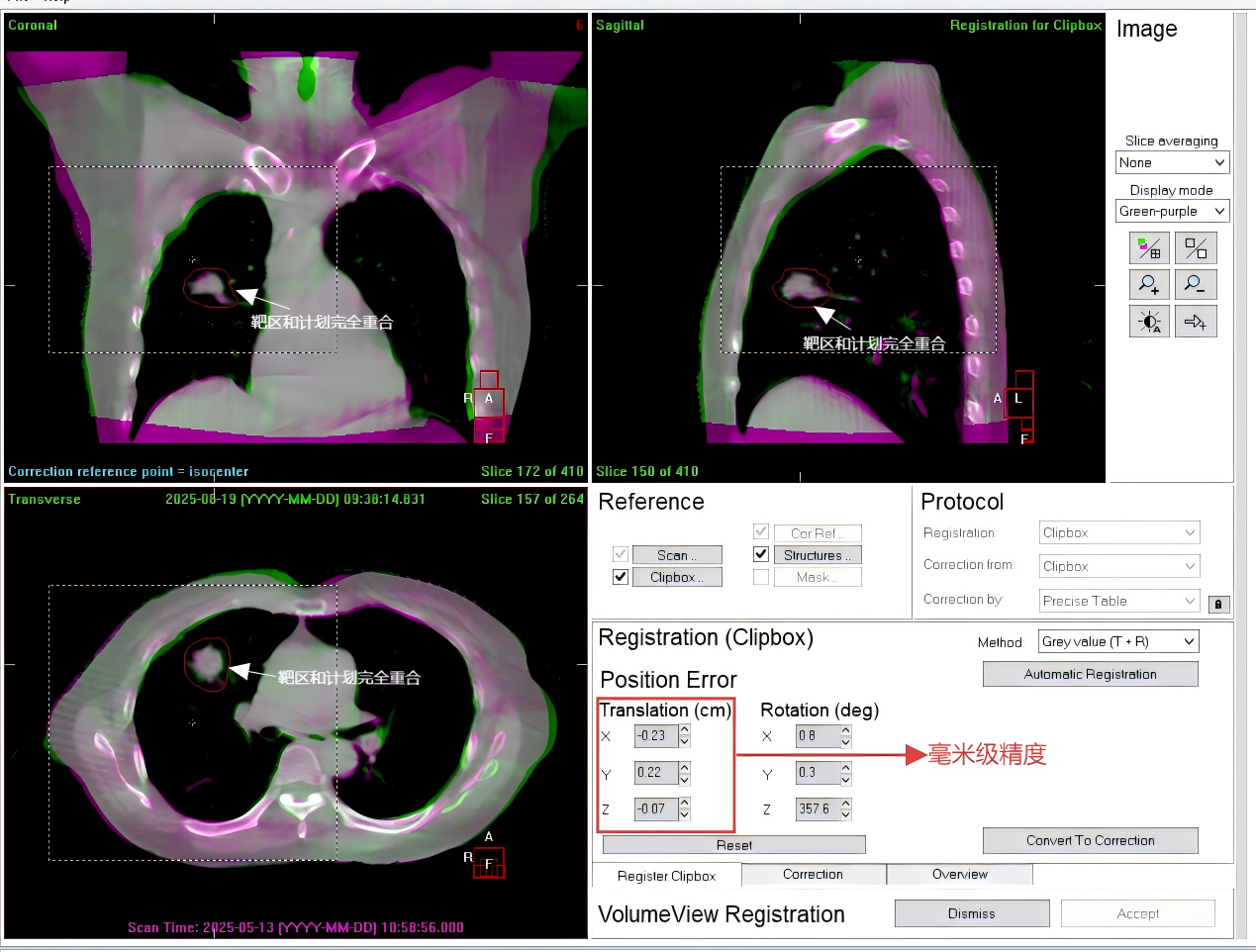Click the 'Slice 172 of 410' label

click(x=532, y=471)
